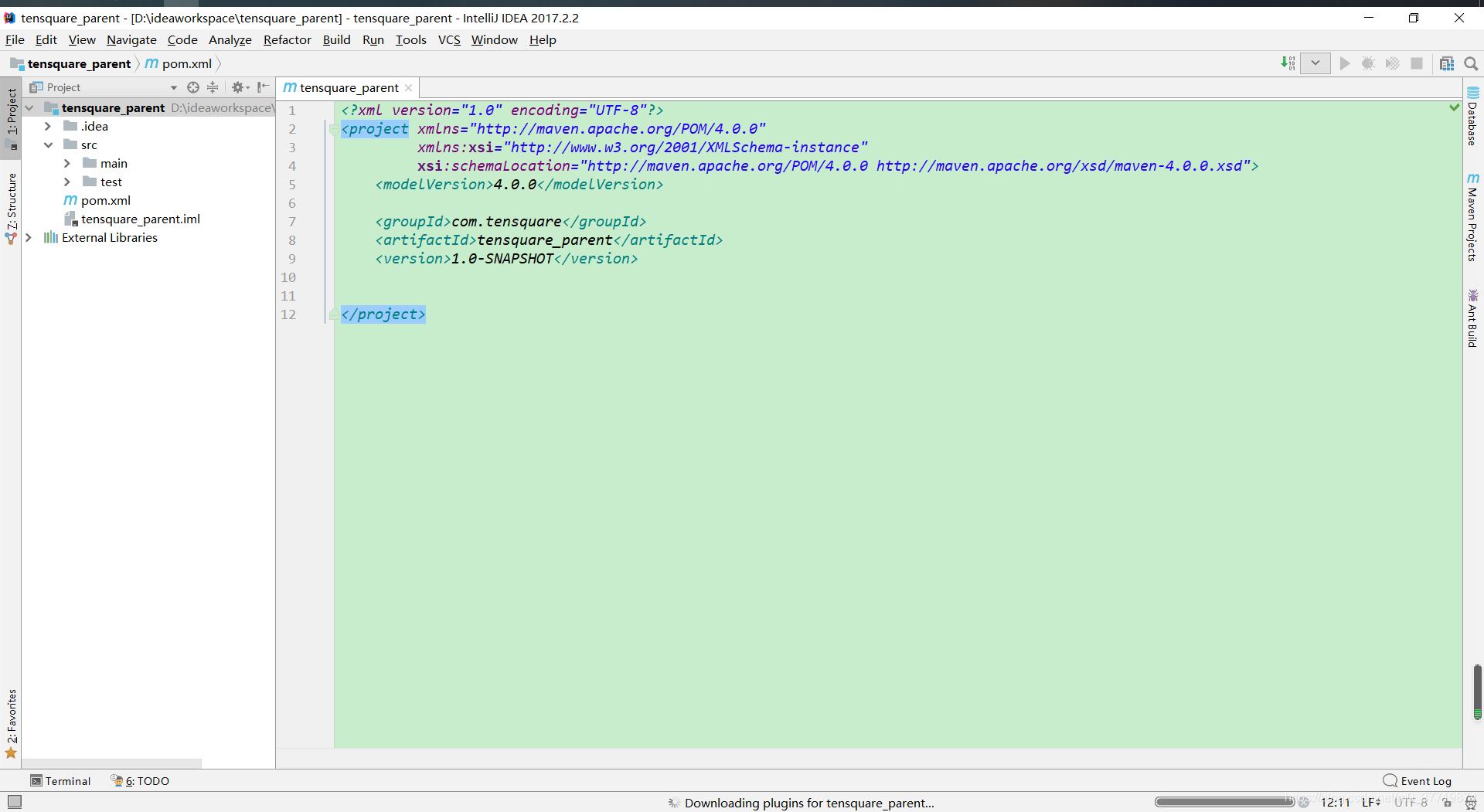Open the Database tool window

coord(1473,117)
